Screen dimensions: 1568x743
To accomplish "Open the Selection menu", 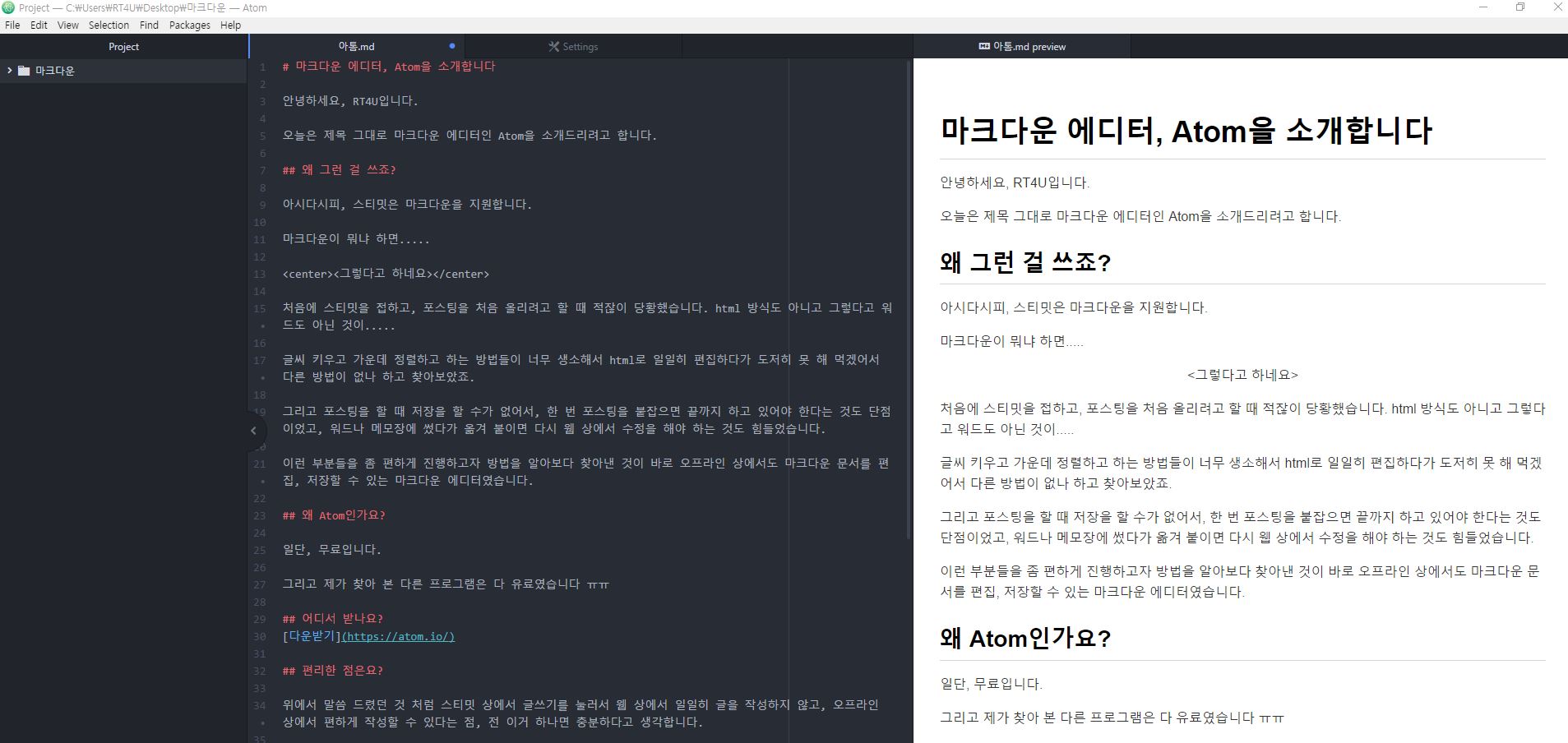I will click(x=109, y=25).
